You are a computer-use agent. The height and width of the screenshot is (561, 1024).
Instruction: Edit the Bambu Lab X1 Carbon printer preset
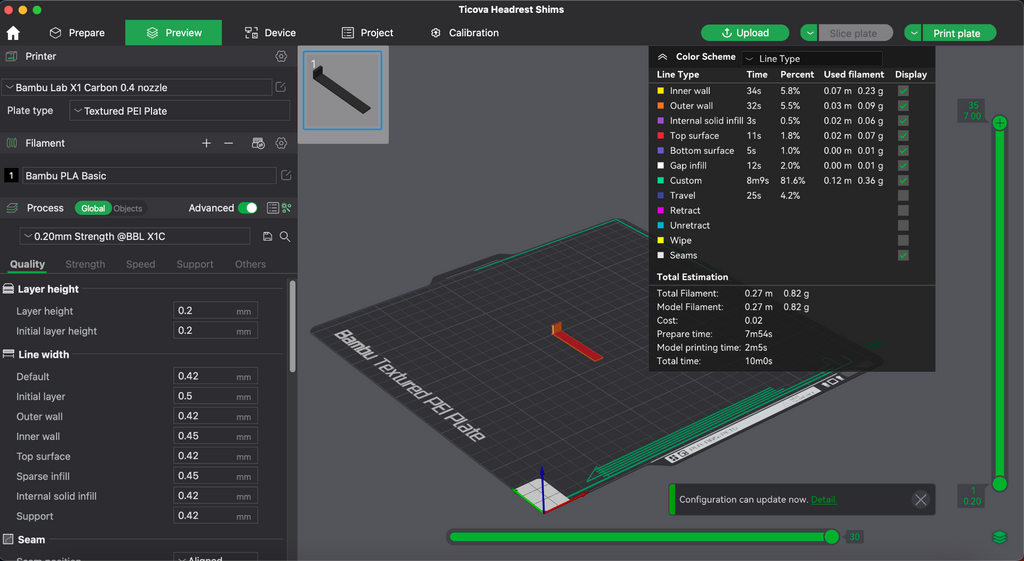(281, 87)
